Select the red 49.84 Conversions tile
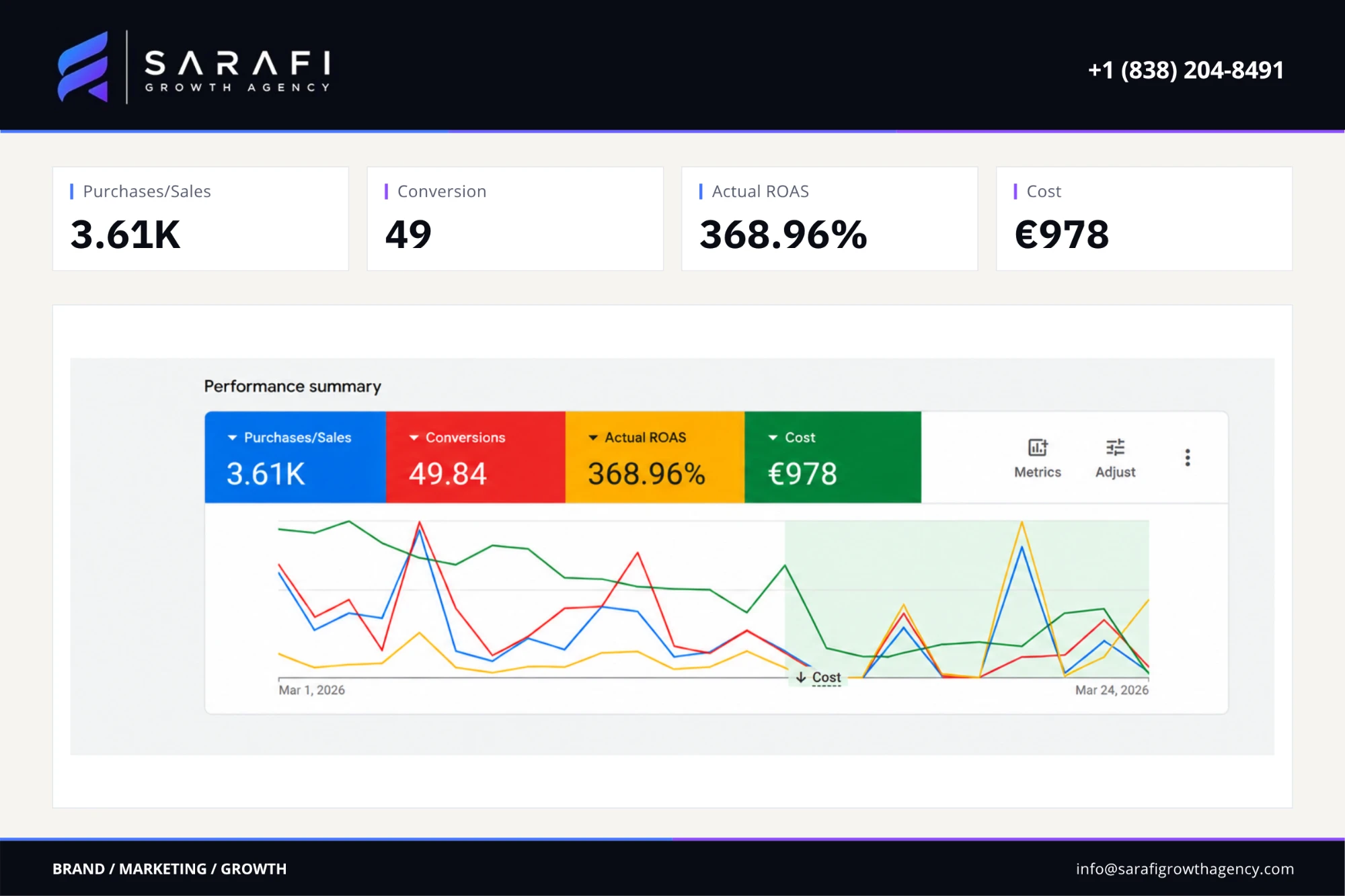1345x896 pixels. [475, 457]
